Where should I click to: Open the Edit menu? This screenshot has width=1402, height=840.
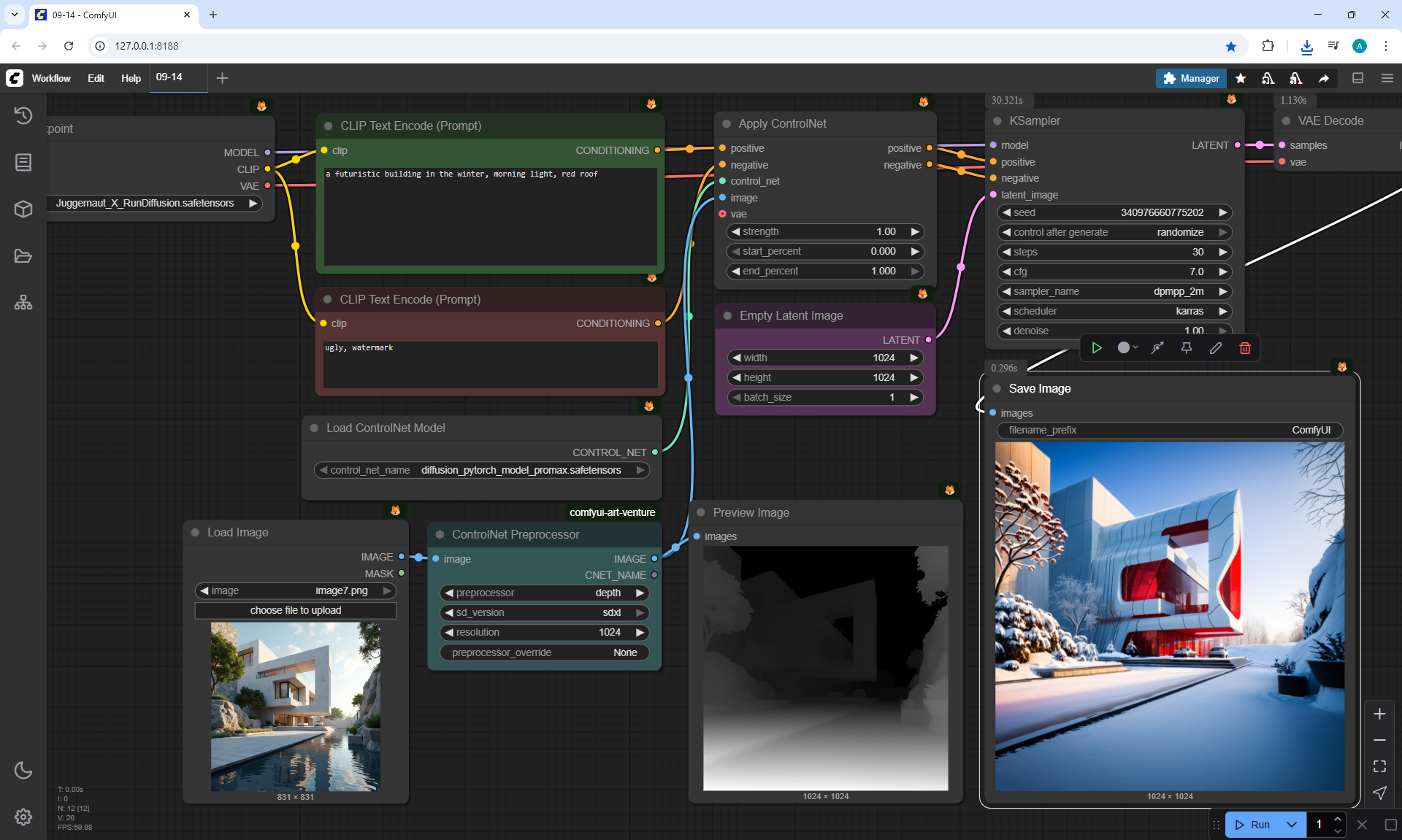coord(96,78)
